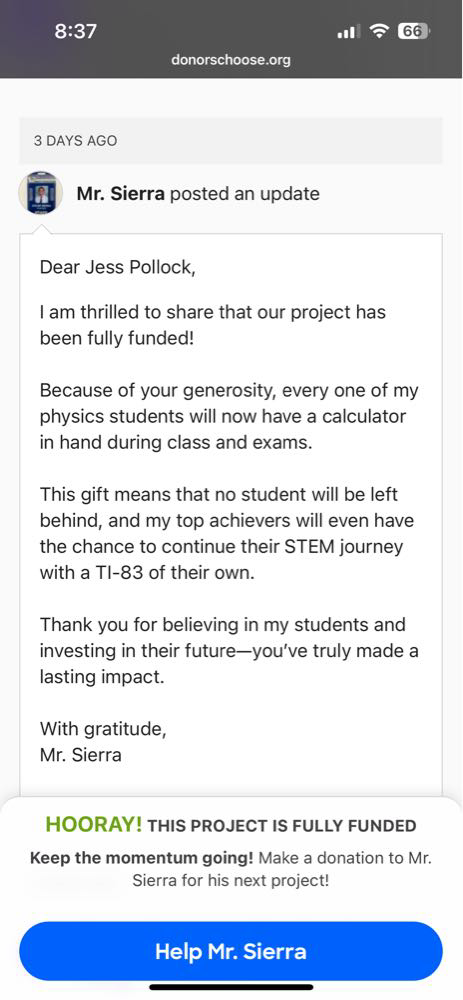Tap the 'Dear Jess Pollock,' greeting line

[118, 267]
